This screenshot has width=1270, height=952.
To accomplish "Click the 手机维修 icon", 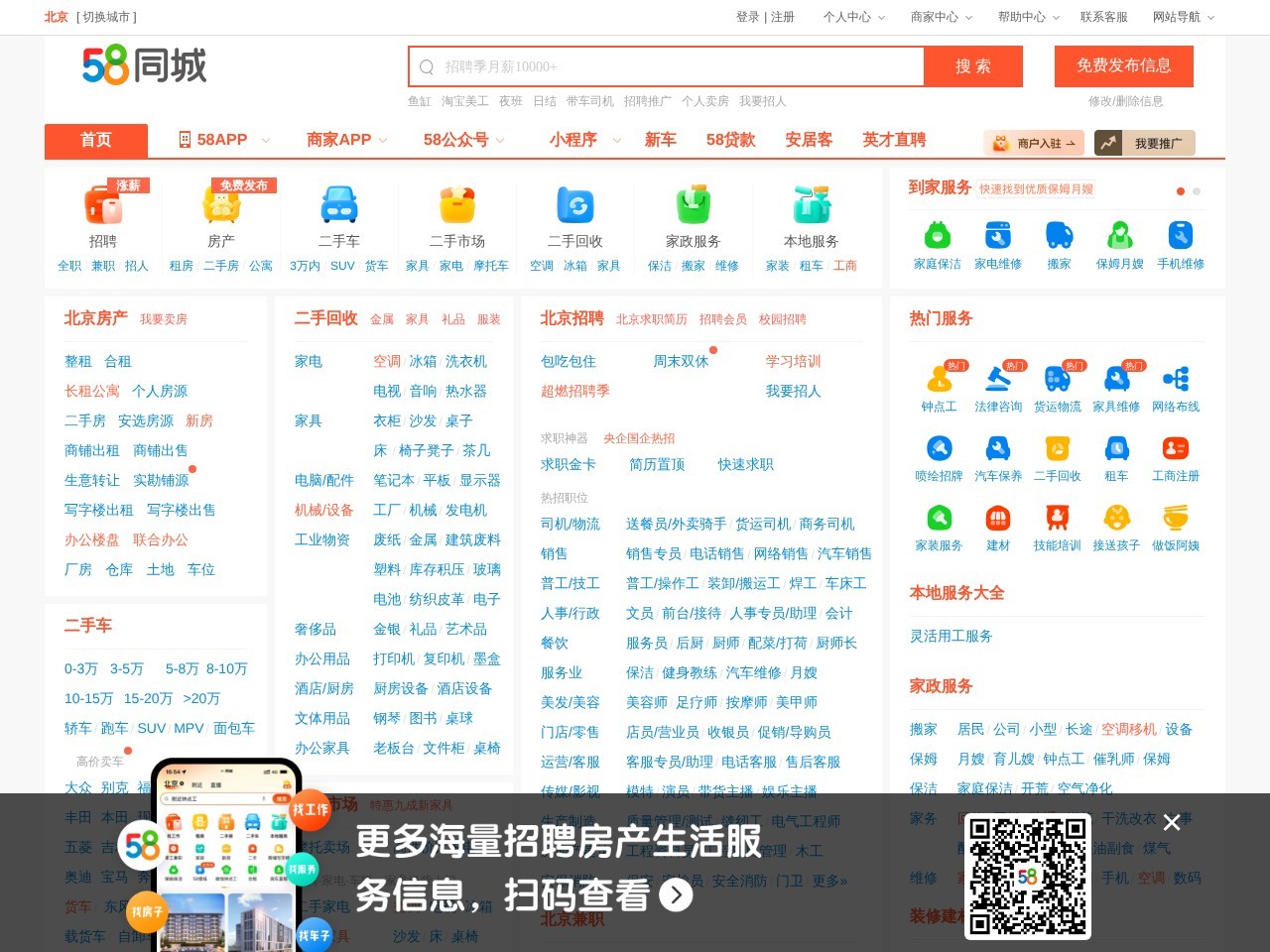I will (1180, 235).
